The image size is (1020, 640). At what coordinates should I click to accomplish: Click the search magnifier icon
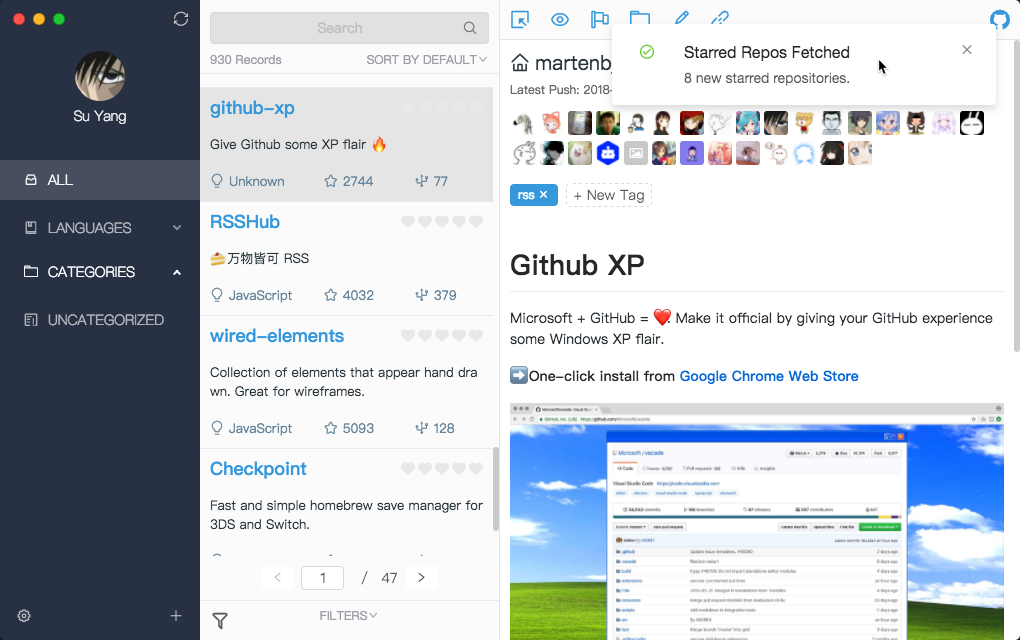click(470, 28)
